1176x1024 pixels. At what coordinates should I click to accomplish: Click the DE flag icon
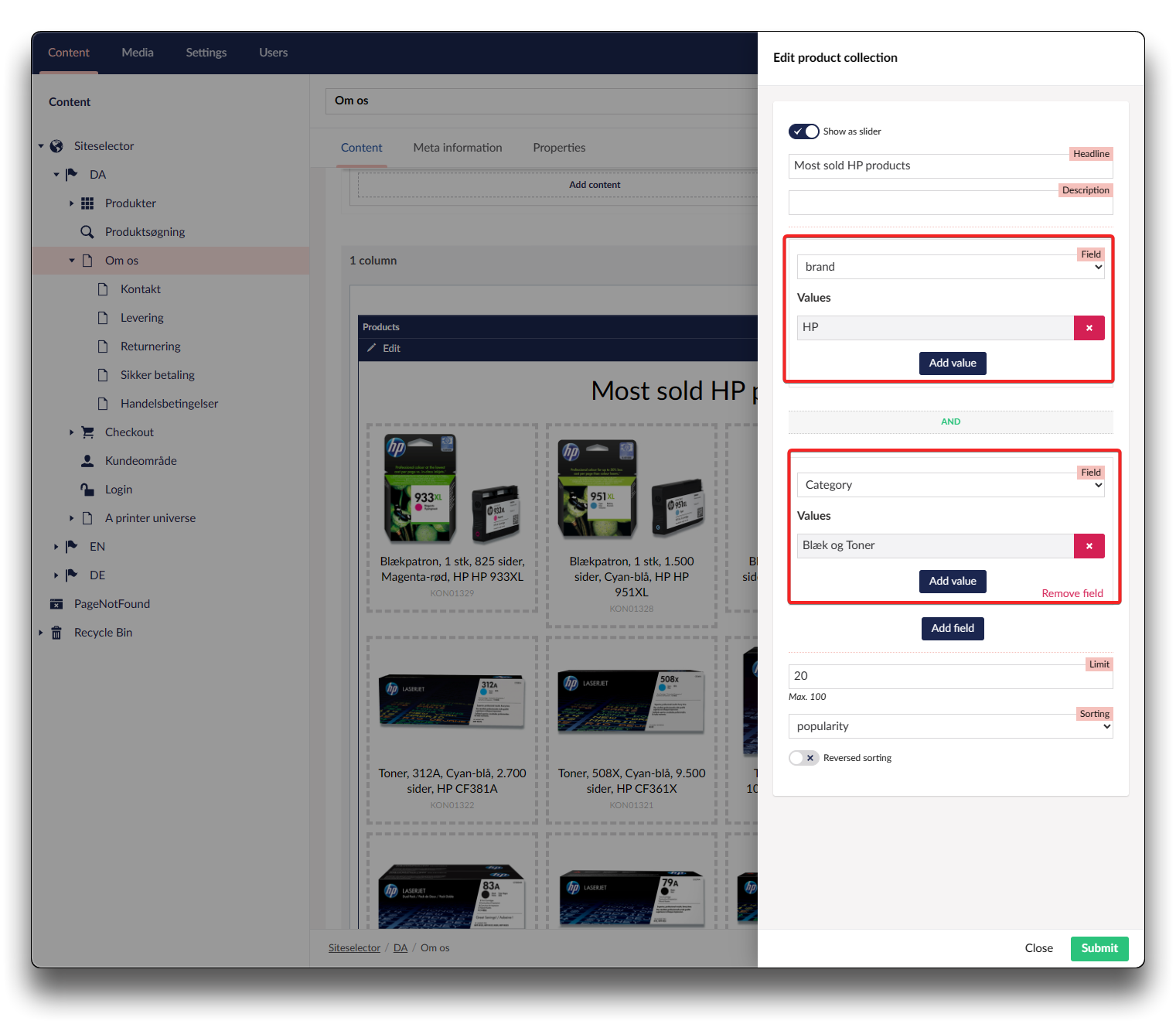pyautogui.click(x=72, y=575)
